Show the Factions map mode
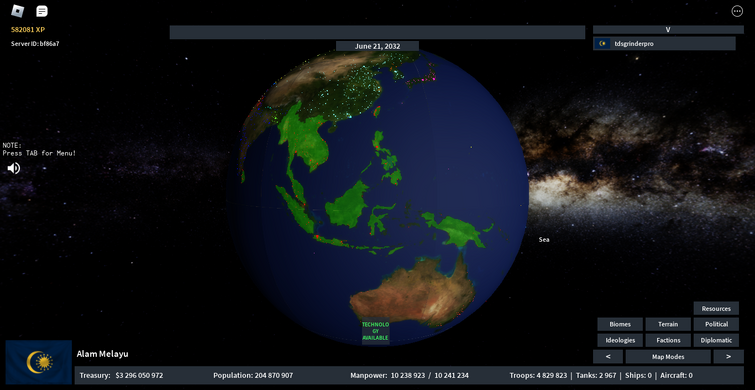Viewport: 755px width, 390px height. point(668,340)
